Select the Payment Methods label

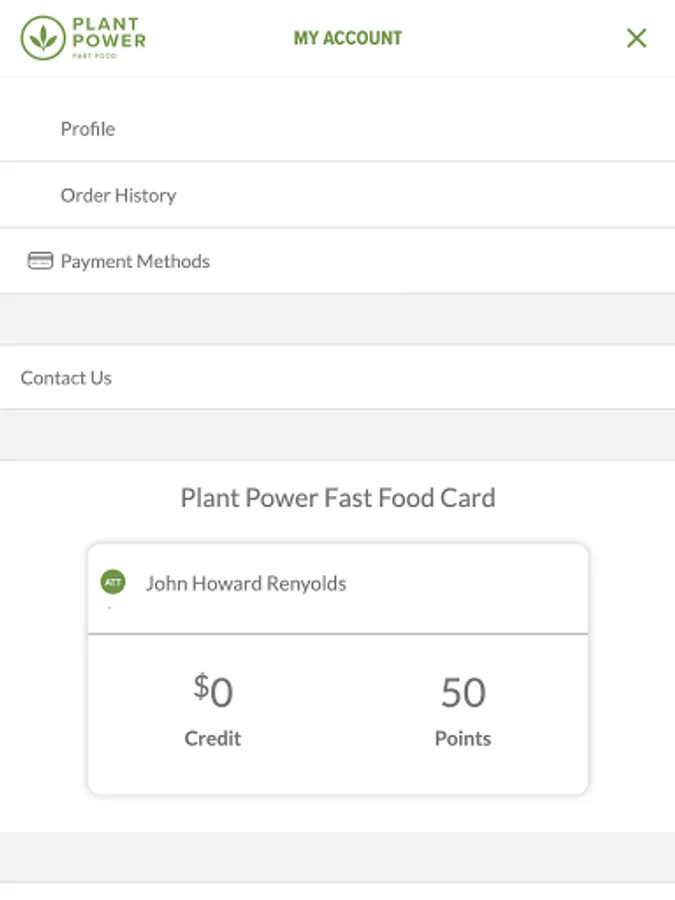click(135, 261)
